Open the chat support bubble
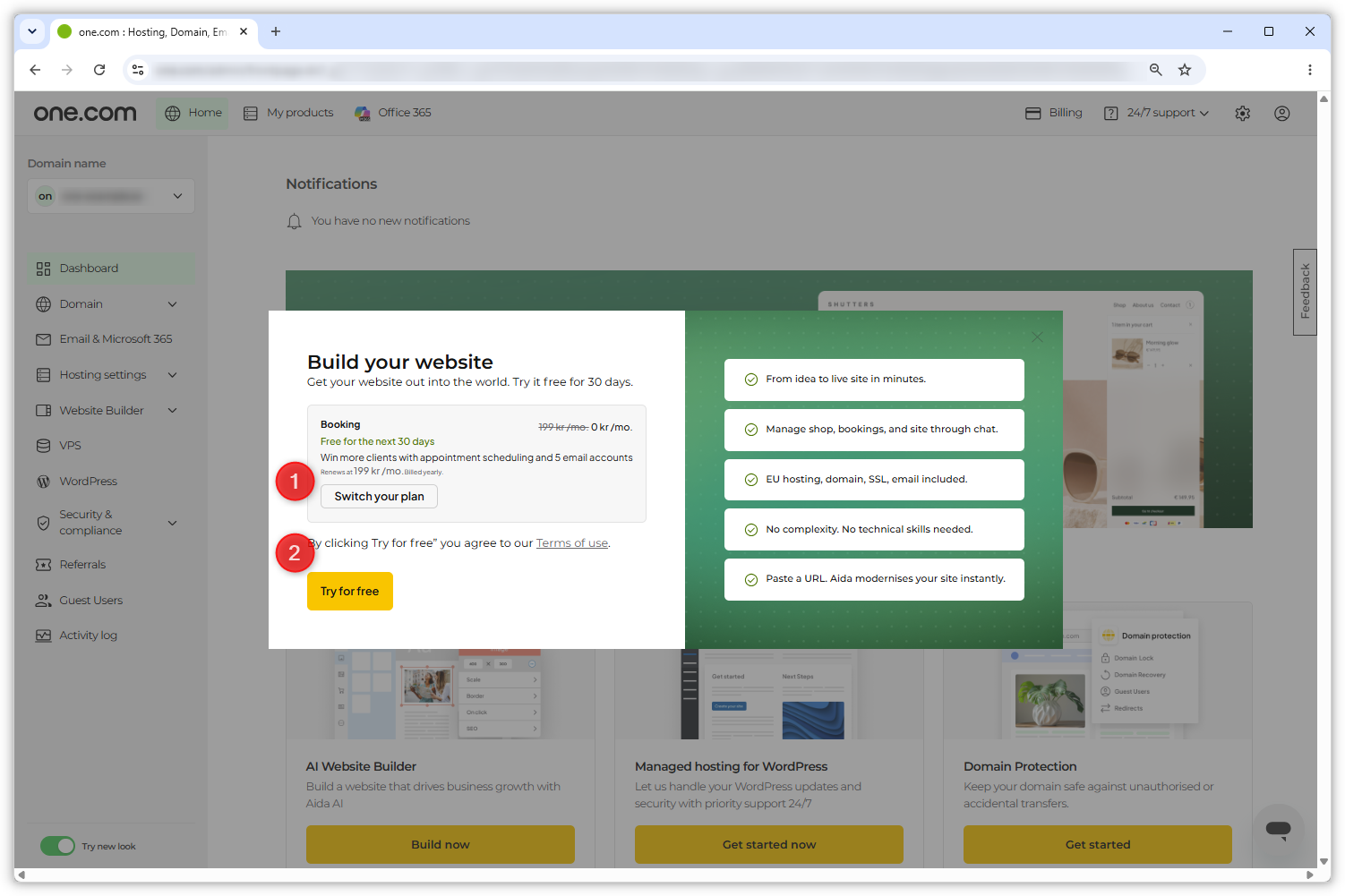1345x896 pixels. pos(1279,830)
